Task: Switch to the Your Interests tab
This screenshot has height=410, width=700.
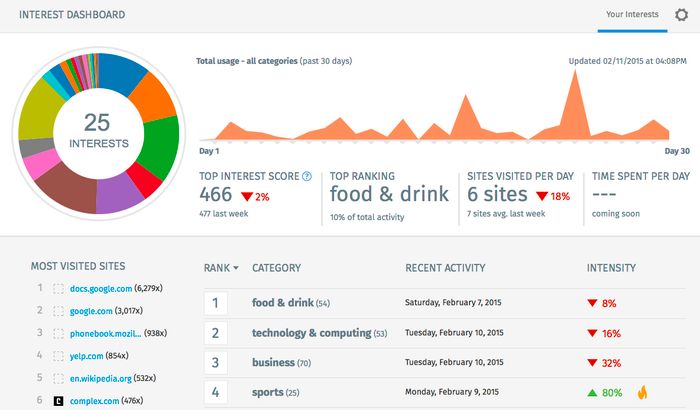Action: [x=633, y=15]
